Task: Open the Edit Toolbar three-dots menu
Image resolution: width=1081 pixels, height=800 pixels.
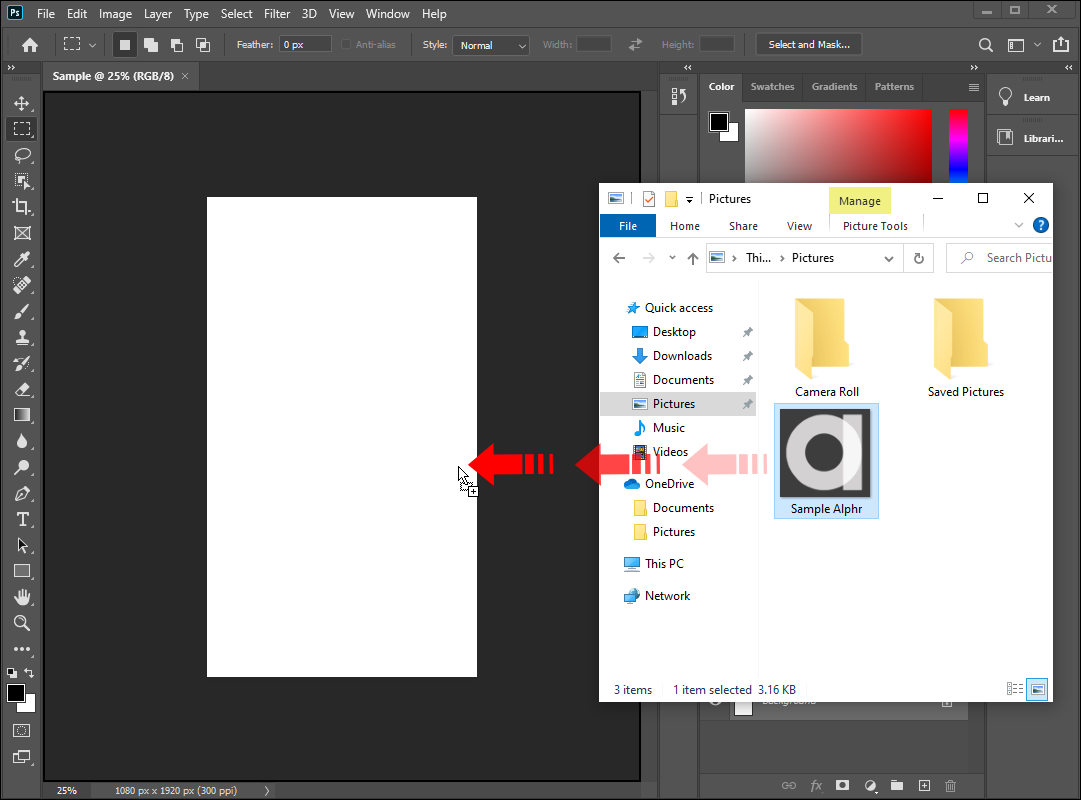Action: pyautogui.click(x=22, y=649)
